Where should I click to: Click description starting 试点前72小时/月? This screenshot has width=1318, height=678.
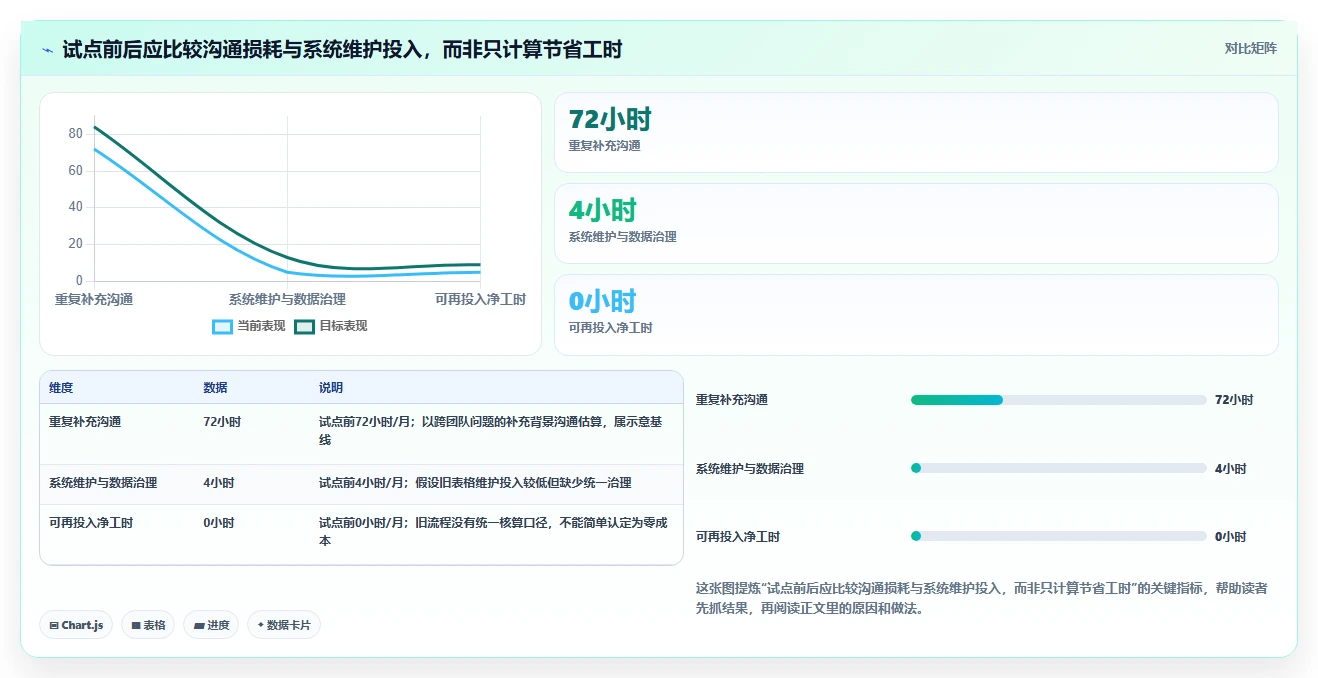click(x=492, y=431)
